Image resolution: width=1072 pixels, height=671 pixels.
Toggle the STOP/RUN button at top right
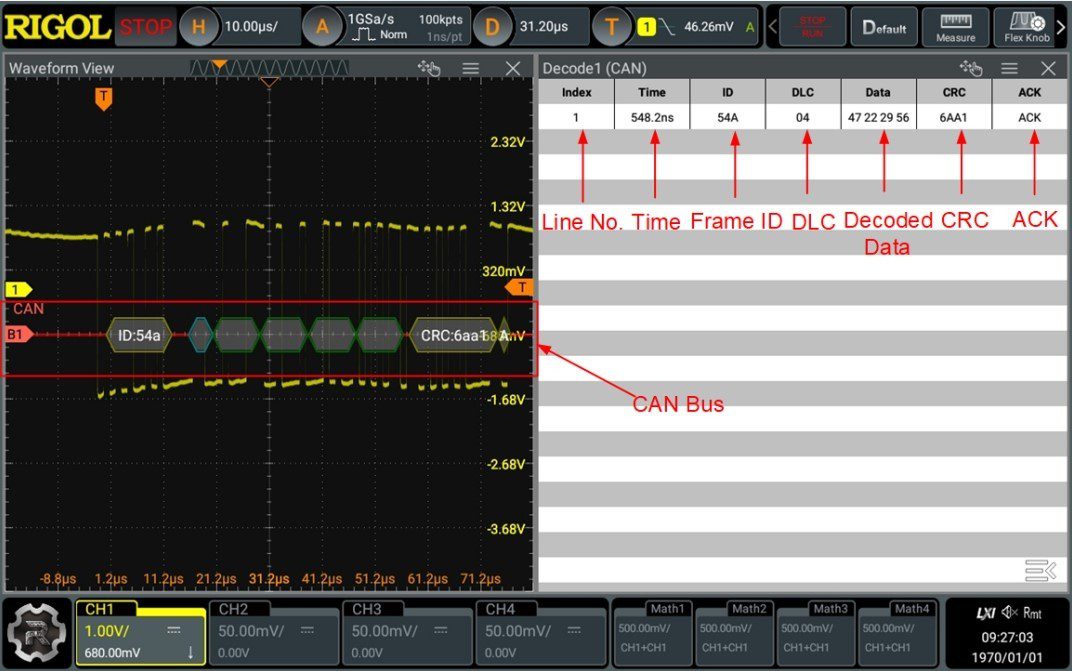coord(811,27)
